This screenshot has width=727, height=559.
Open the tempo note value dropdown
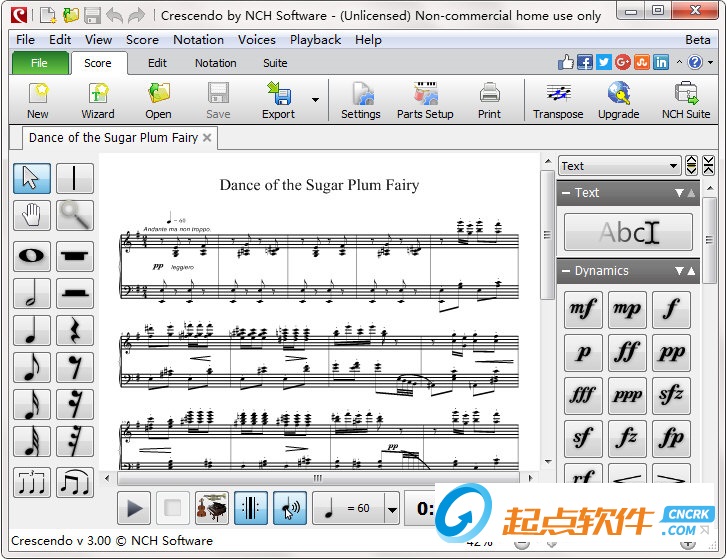click(391, 508)
